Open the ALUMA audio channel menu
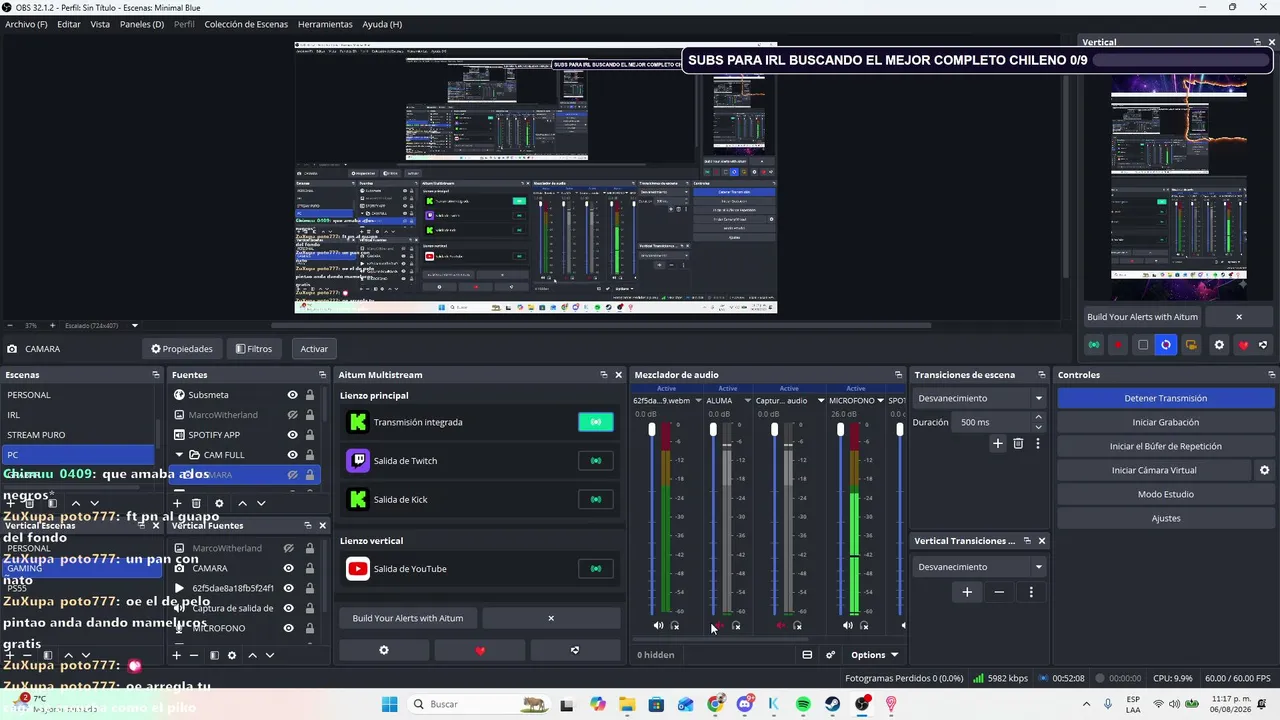The height and width of the screenshot is (720, 1280). (747, 401)
